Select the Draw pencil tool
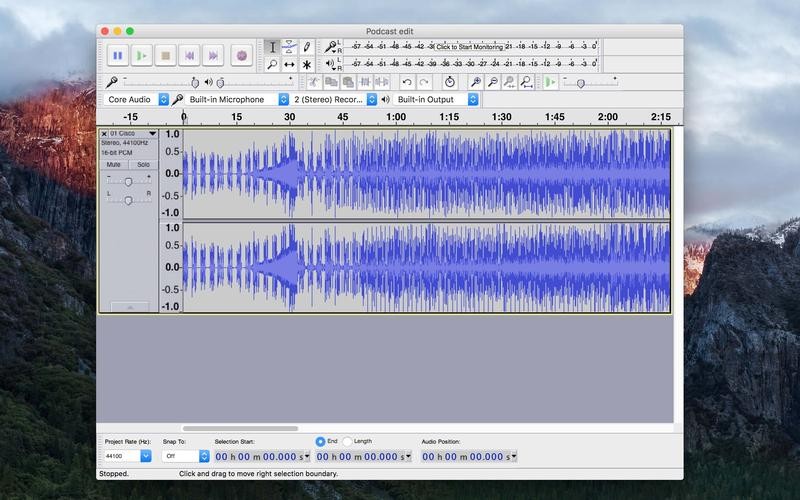This screenshot has height=500, width=800. pyautogui.click(x=307, y=47)
